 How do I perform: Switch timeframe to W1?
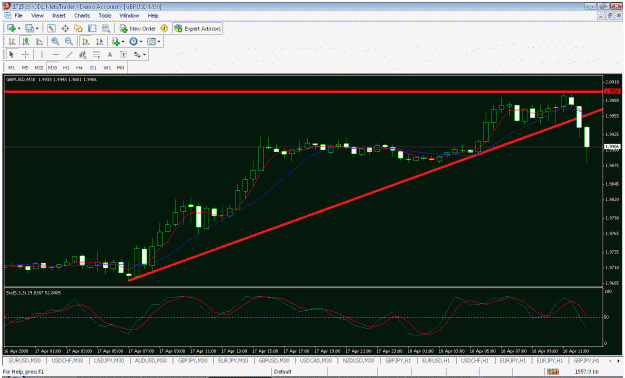[107, 68]
